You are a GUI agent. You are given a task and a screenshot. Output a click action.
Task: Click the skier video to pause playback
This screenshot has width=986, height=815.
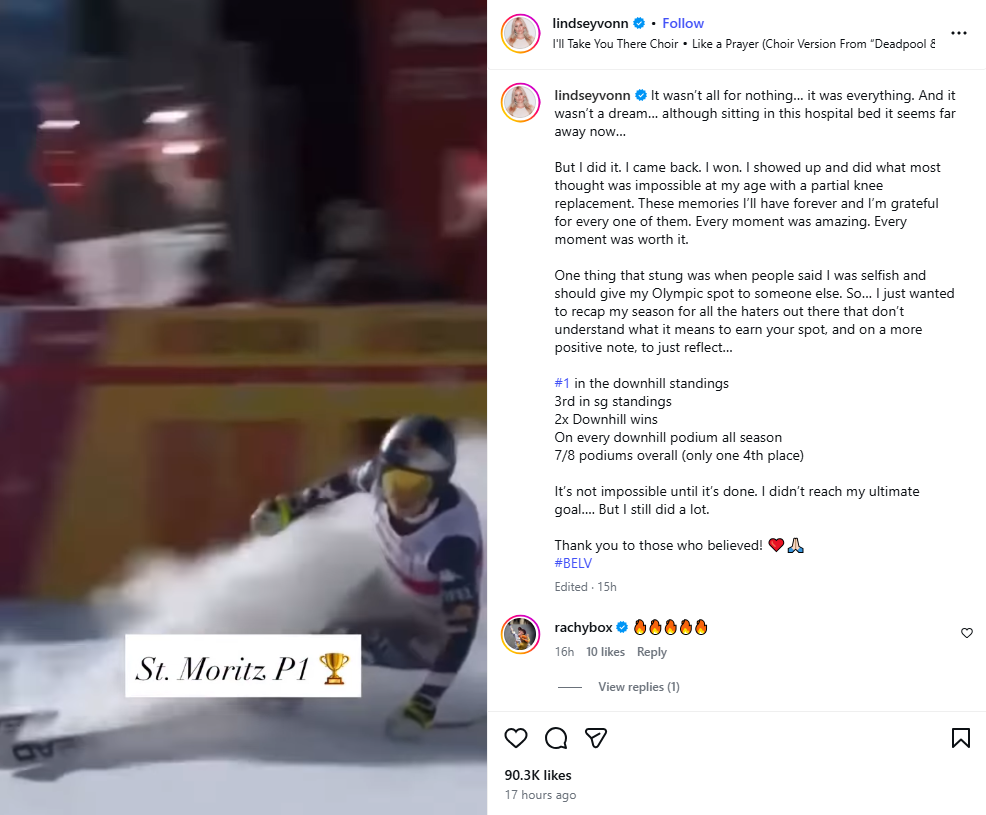click(243, 408)
